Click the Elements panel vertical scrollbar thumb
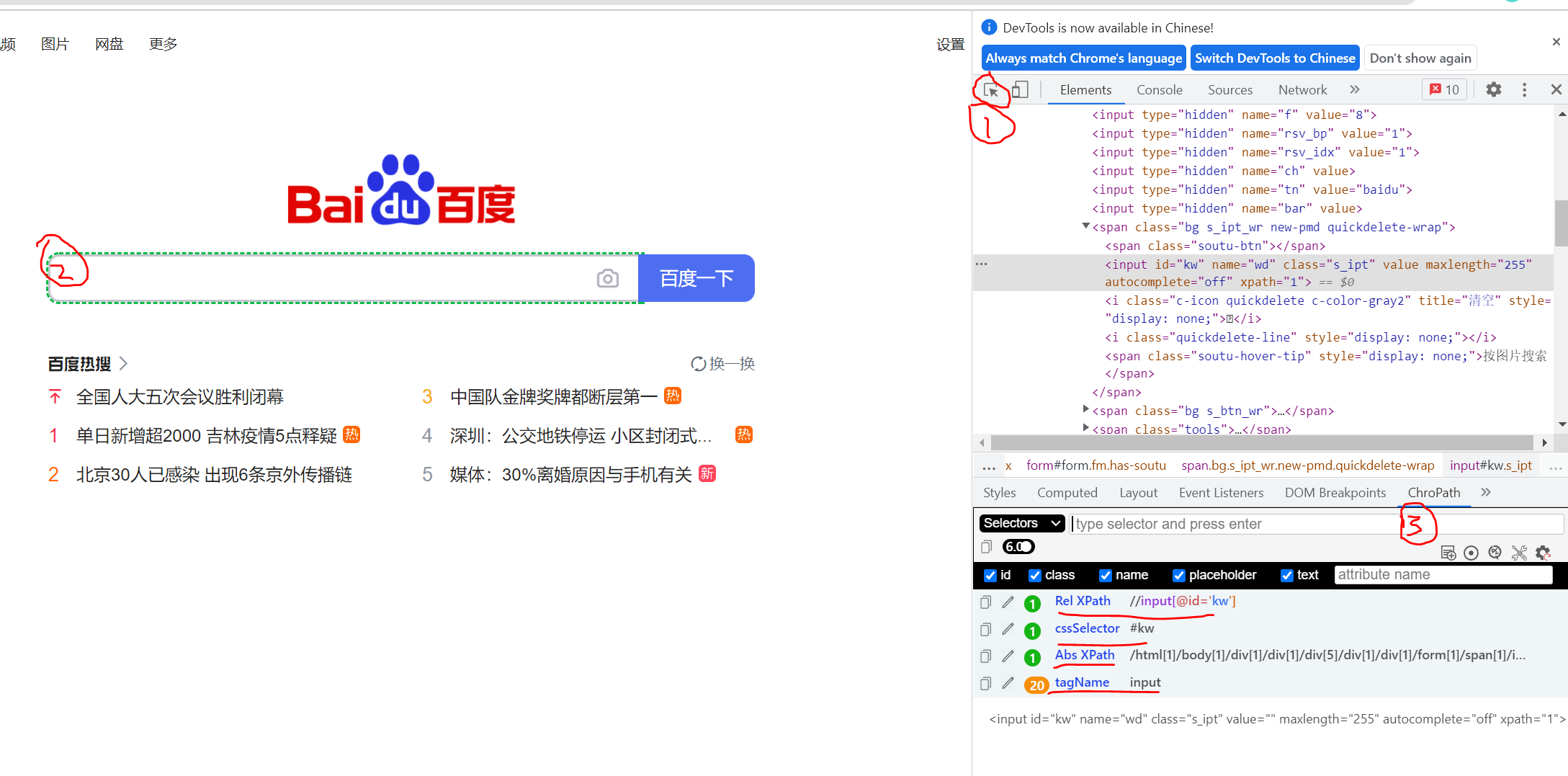The image size is (1568, 776). 1561,223
